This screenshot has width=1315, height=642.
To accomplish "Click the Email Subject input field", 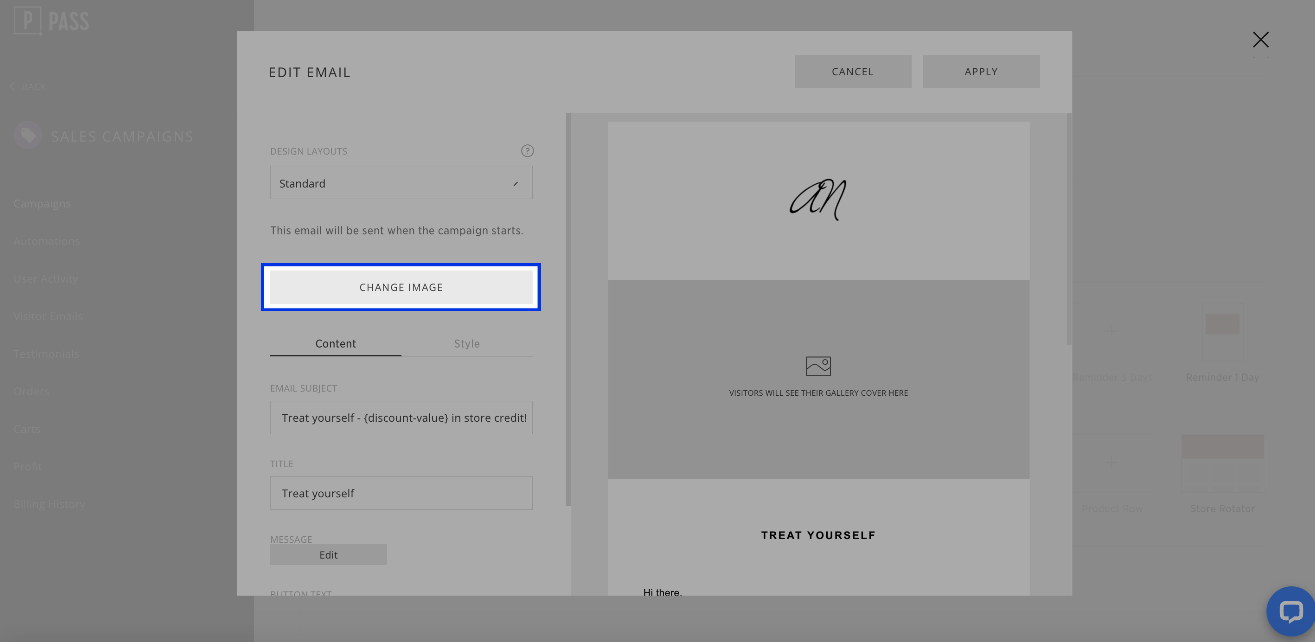I will pos(401,417).
